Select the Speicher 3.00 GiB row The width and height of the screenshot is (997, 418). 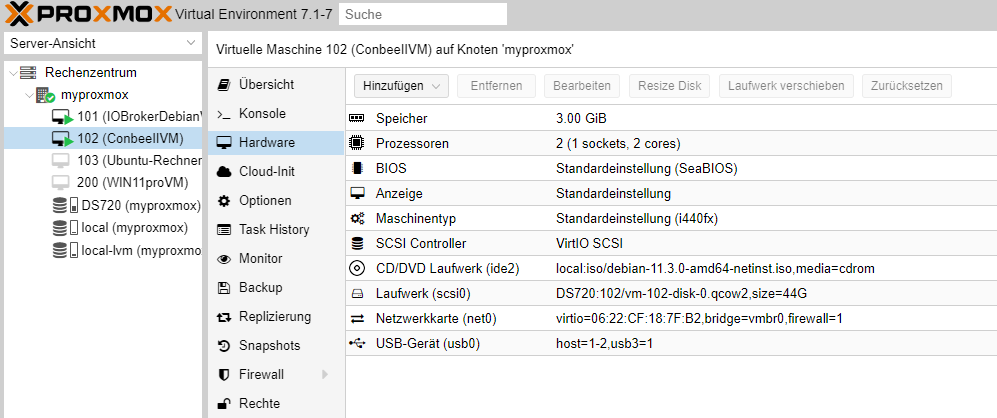pyautogui.click(x=671, y=118)
